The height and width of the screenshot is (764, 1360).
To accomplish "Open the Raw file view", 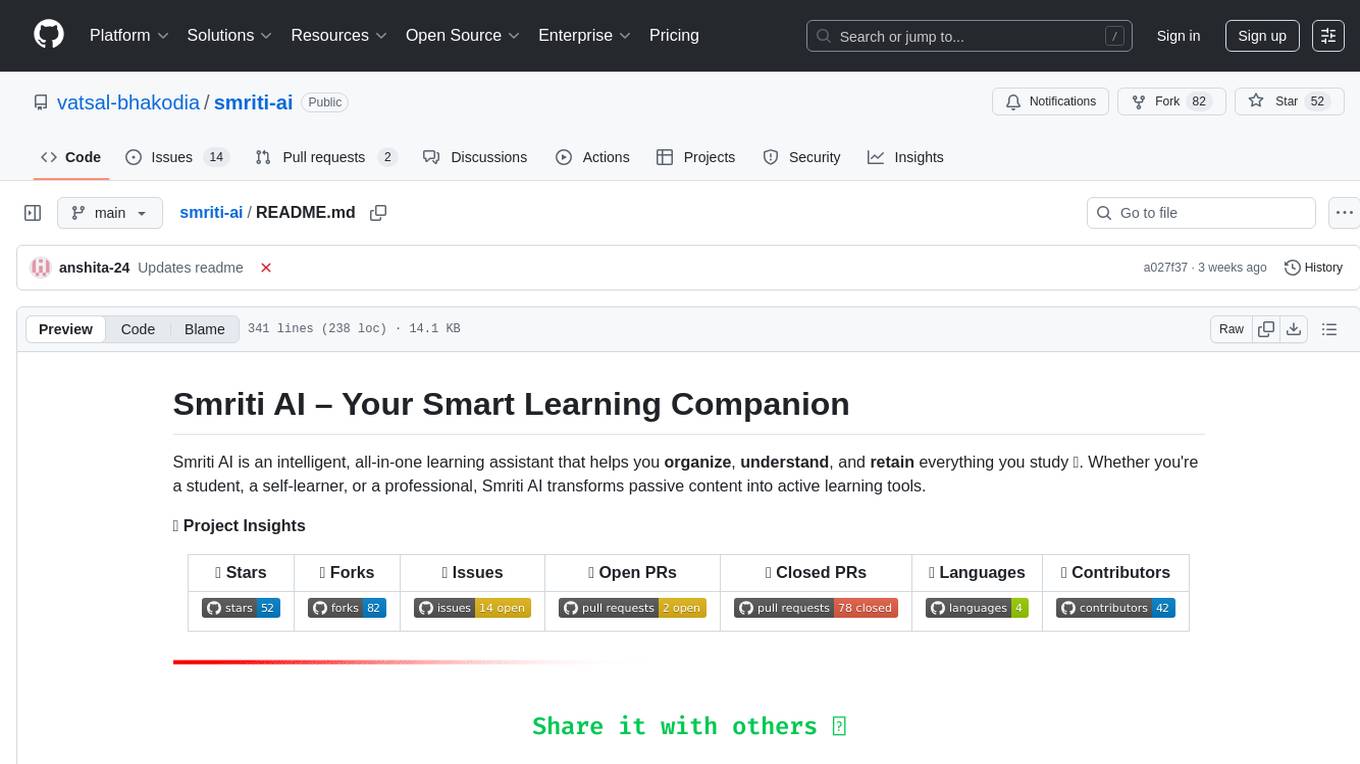I will [x=1231, y=329].
